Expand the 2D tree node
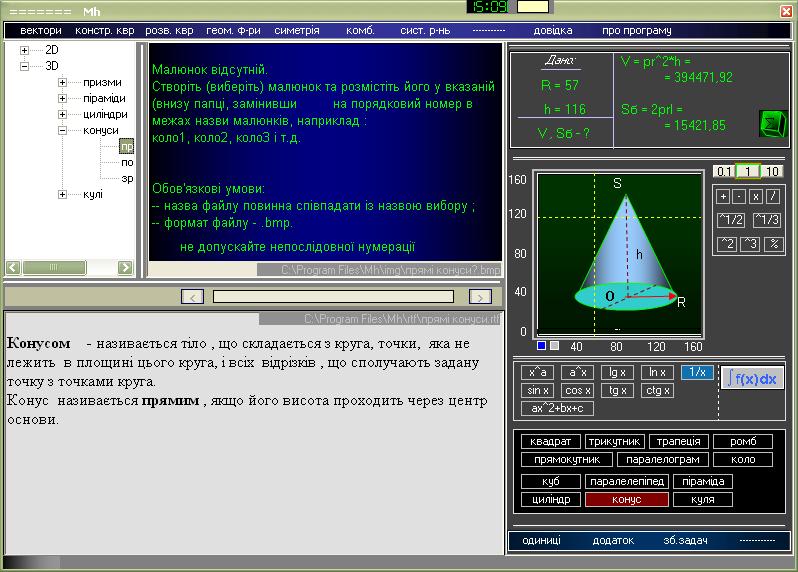This screenshot has width=798, height=572. (x=24, y=50)
